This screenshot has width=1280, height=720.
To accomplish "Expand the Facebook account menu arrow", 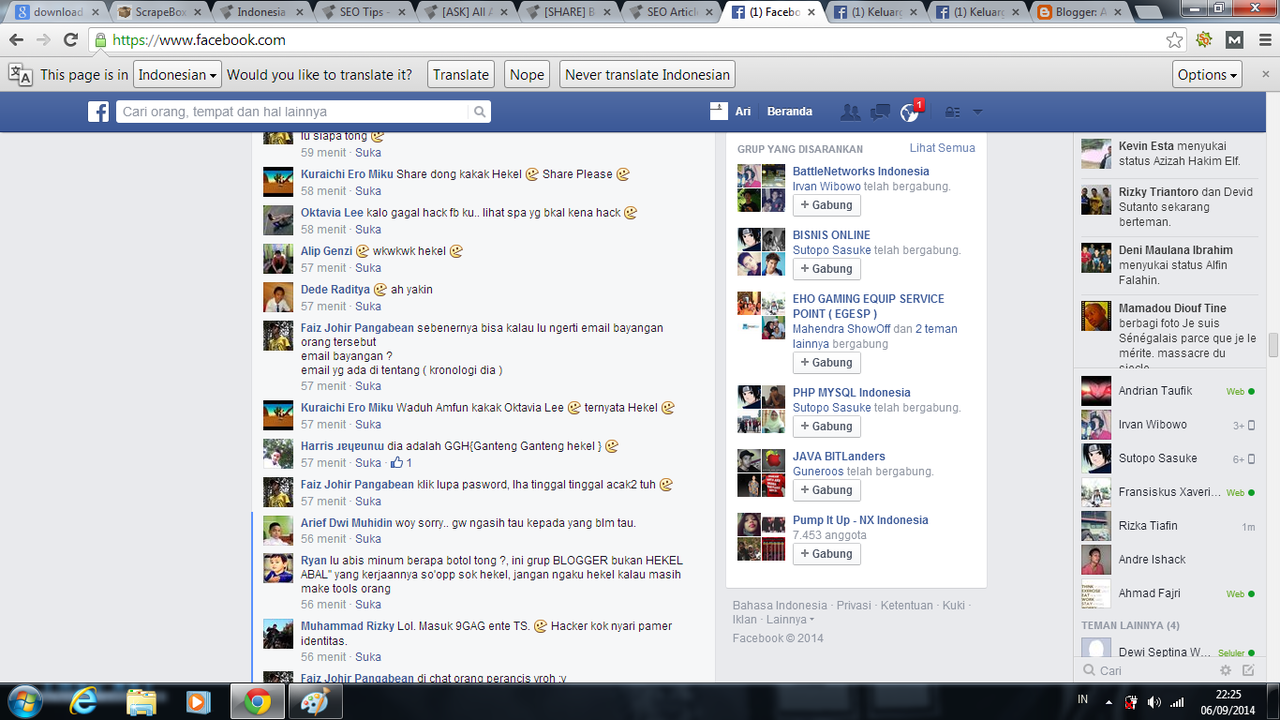I will [978, 112].
